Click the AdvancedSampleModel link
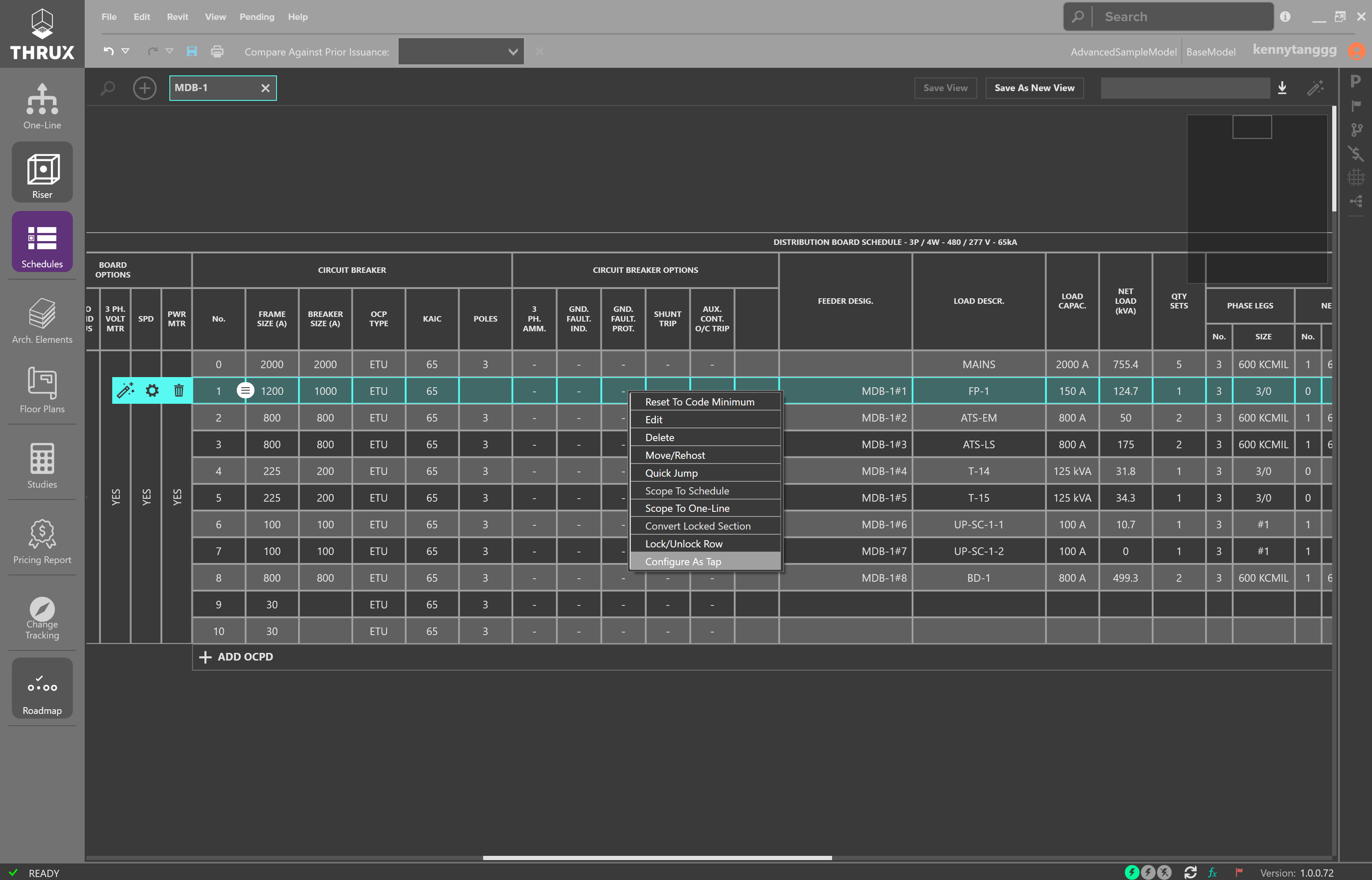 [x=1123, y=51]
